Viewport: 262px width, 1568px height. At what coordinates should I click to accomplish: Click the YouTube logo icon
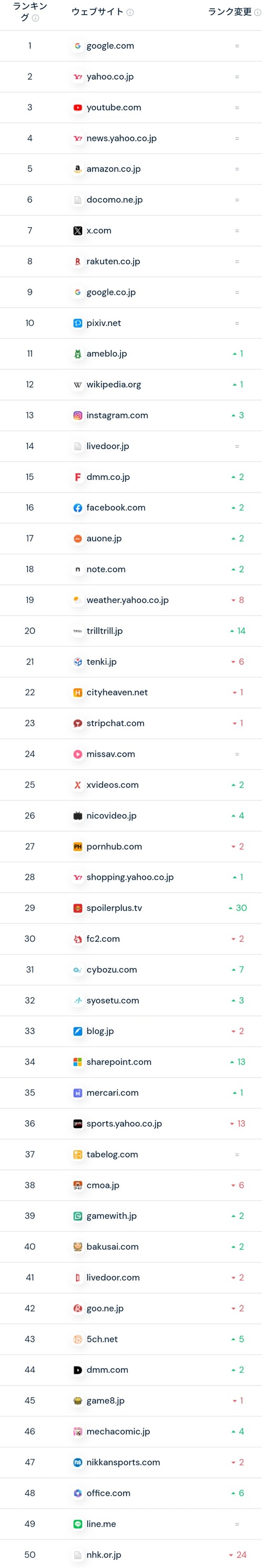coord(77,107)
